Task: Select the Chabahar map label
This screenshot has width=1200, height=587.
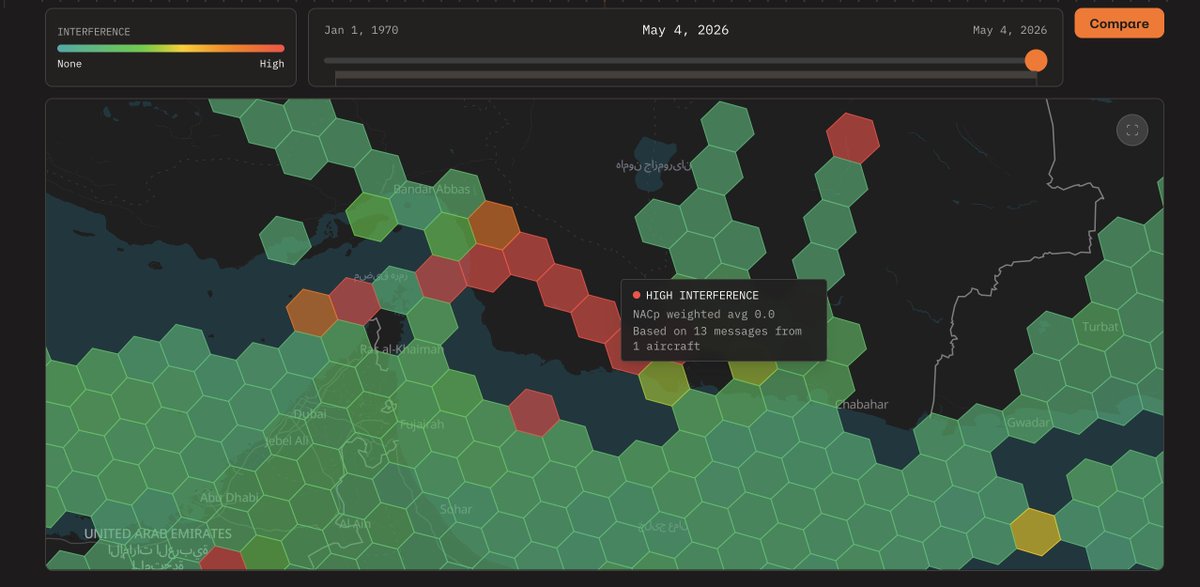Action: click(861, 404)
